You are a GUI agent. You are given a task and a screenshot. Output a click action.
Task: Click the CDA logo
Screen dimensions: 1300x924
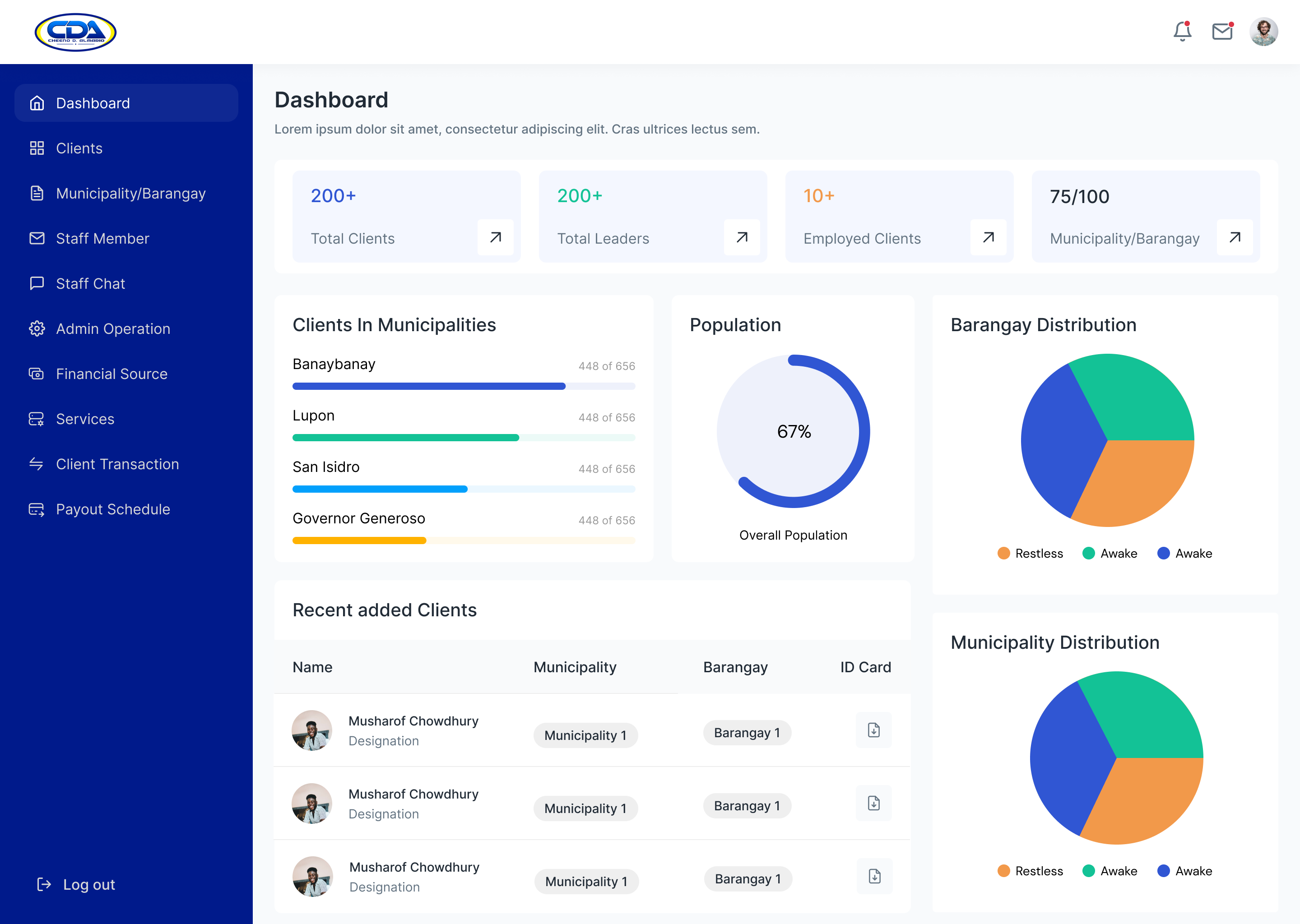tap(76, 32)
